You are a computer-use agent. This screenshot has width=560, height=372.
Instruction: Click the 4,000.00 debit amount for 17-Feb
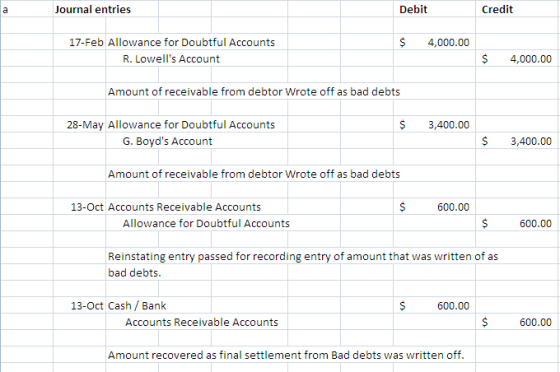449,42
